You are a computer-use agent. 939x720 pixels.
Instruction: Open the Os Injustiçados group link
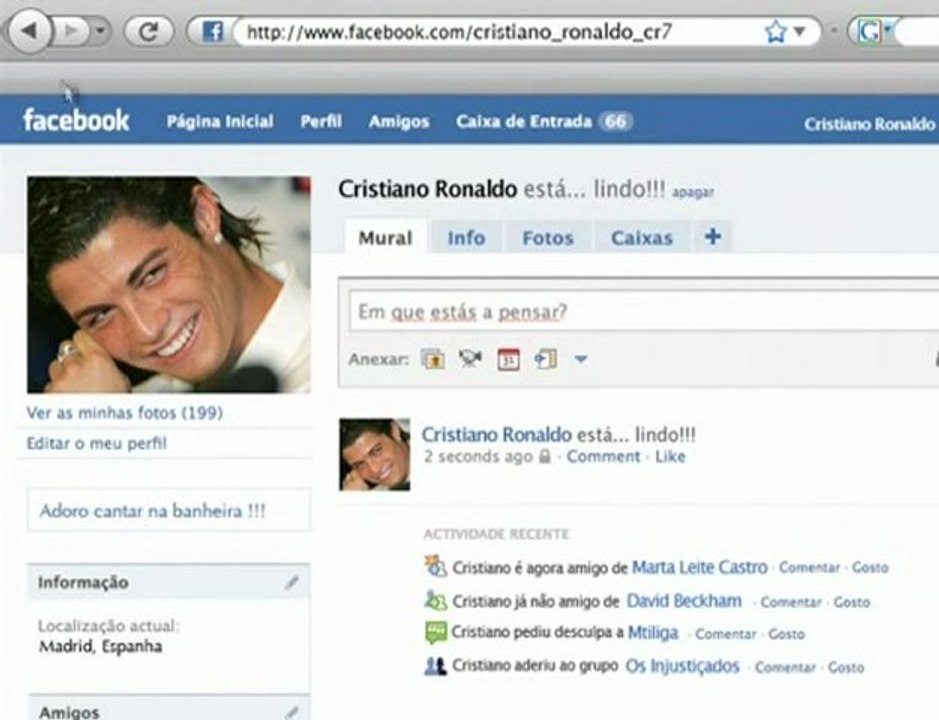tap(683, 666)
